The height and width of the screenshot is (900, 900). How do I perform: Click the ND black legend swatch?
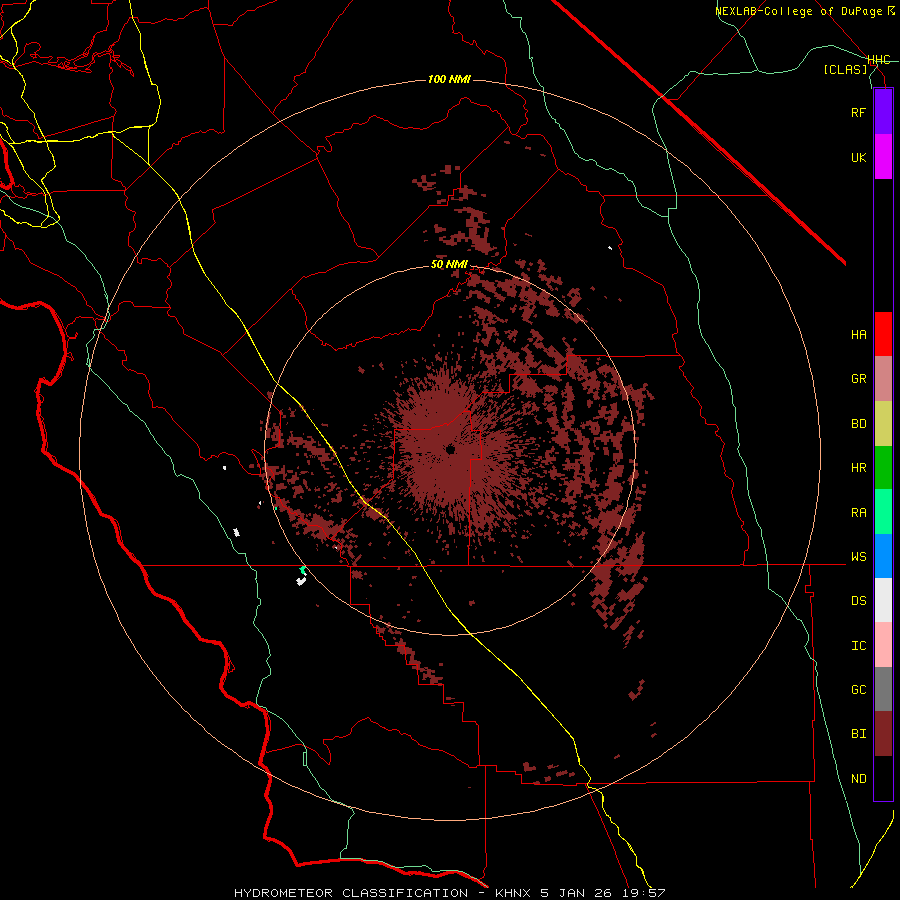883,778
